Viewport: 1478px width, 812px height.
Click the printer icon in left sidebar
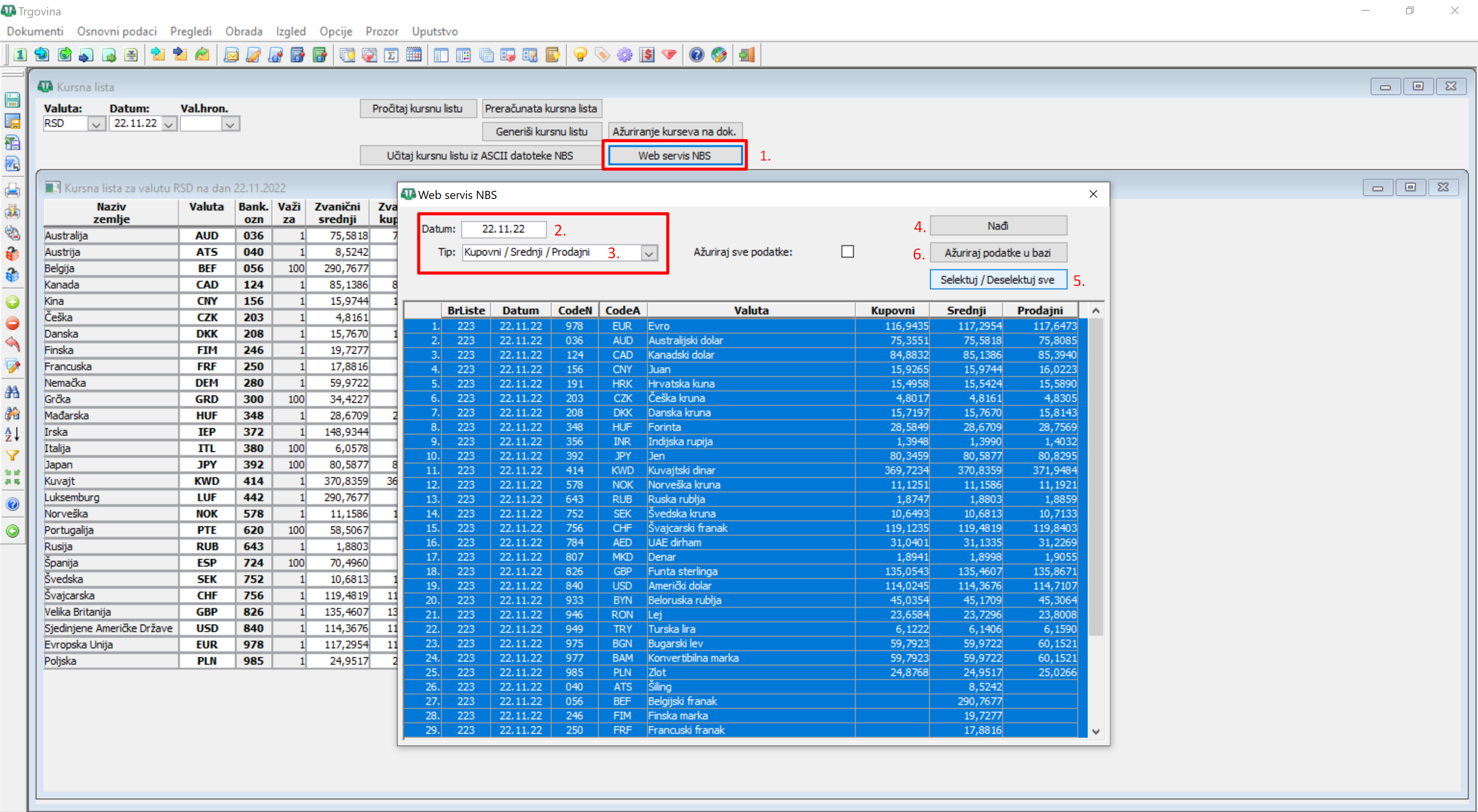click(13, 190)
